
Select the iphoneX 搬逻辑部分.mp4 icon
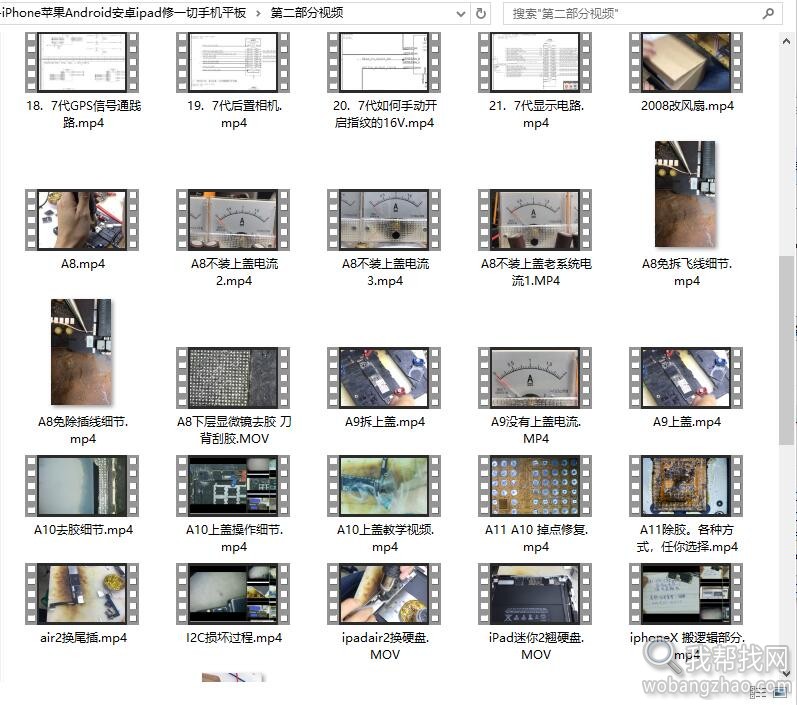[686, 594]
